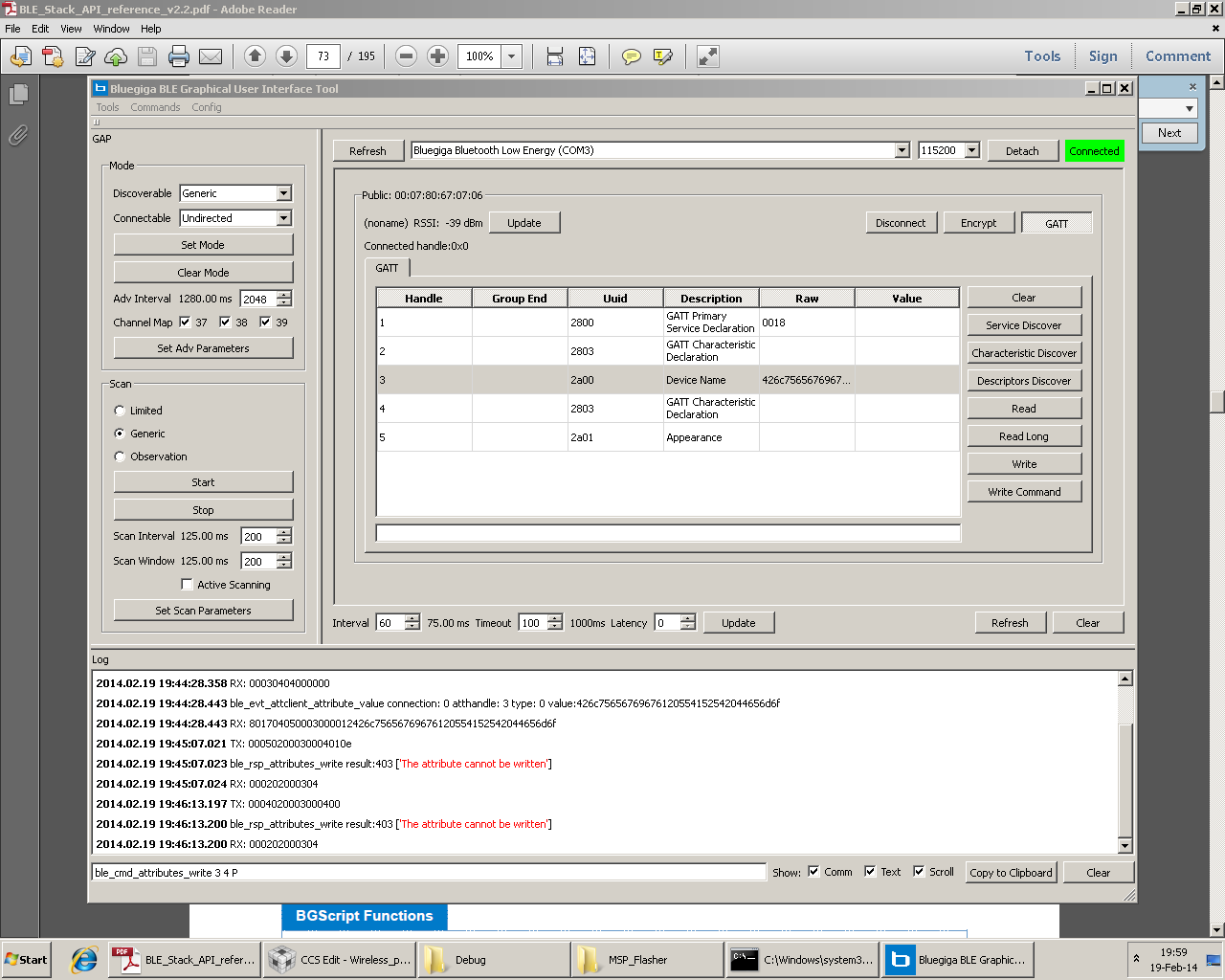1225x980 pixels.
Task: Open the baud rate 115200 dropdown
Action: tap(972, 150)
